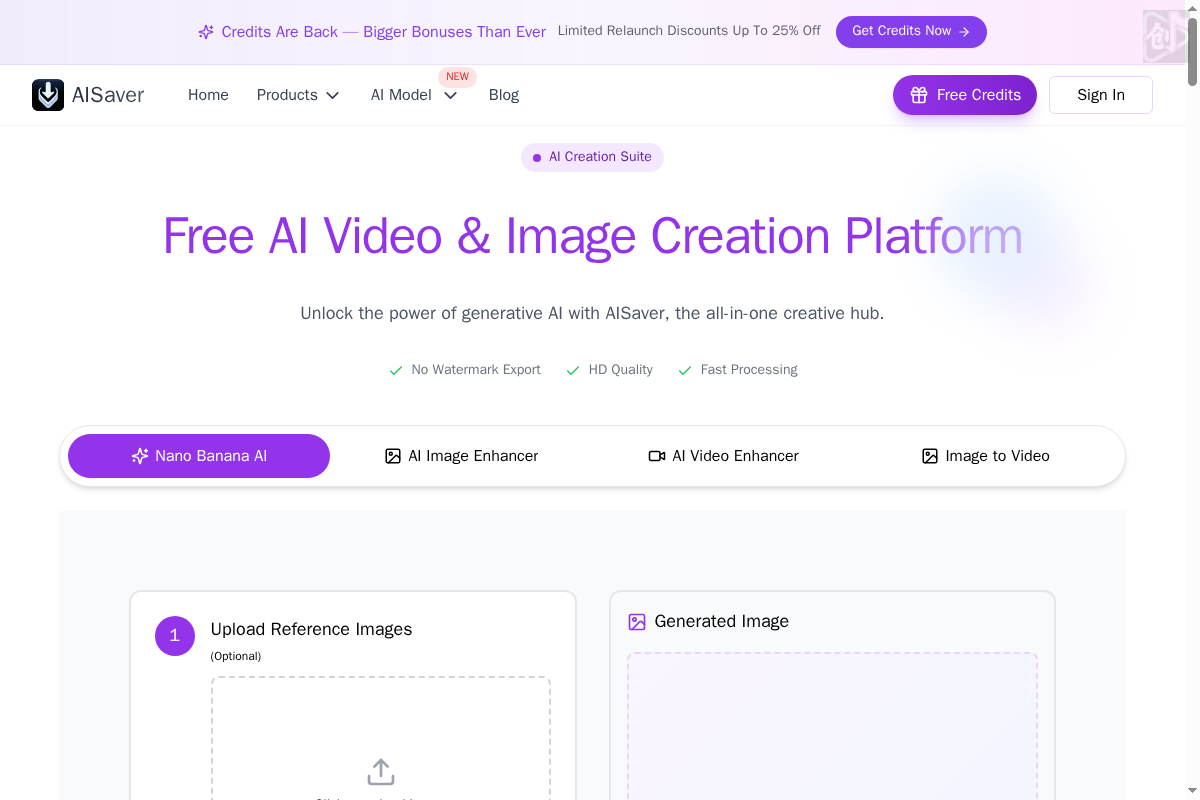Viewport: 1200px width, 800px height.
Task: Click the upload arrow icon
Action: point(381,772)
